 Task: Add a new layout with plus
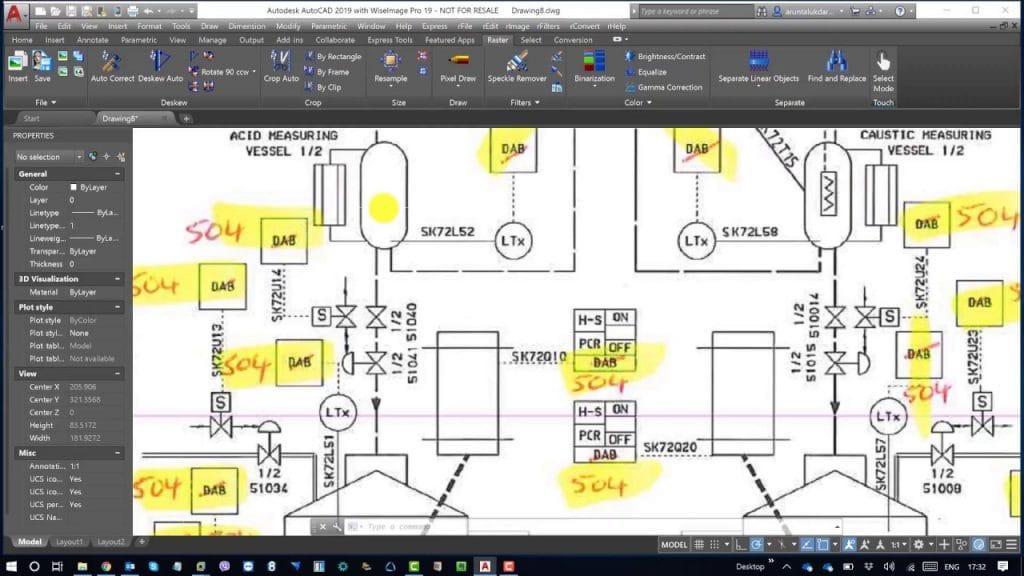coord(142,541)
